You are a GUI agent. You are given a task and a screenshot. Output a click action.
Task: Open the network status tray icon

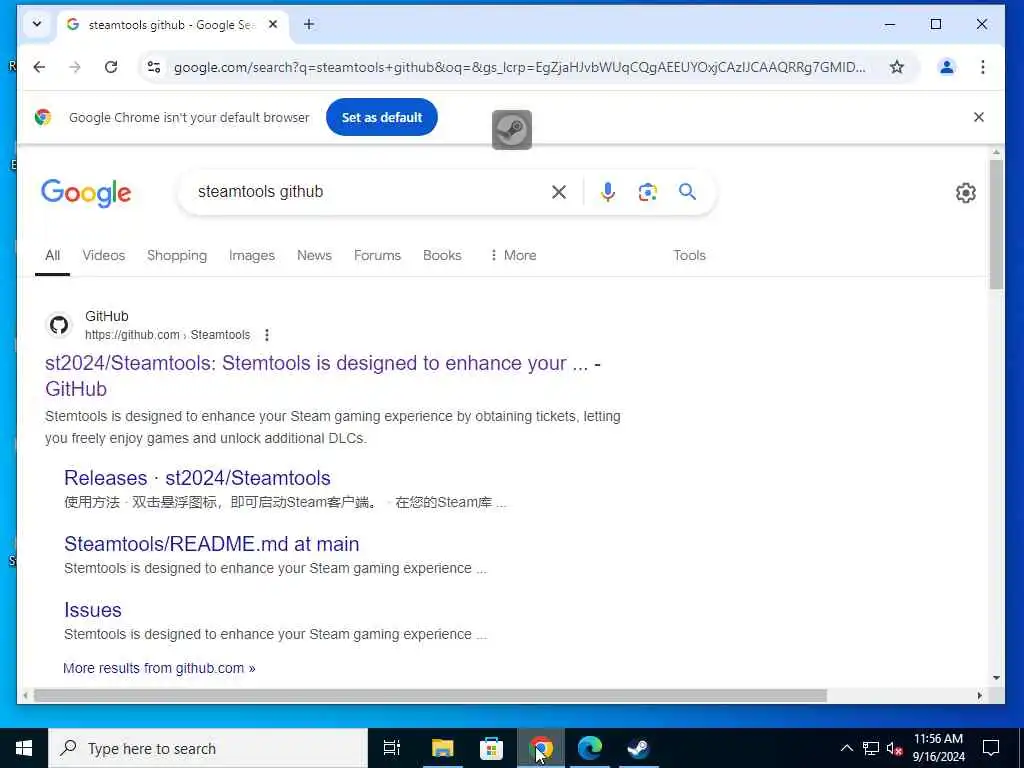(871, 748)
